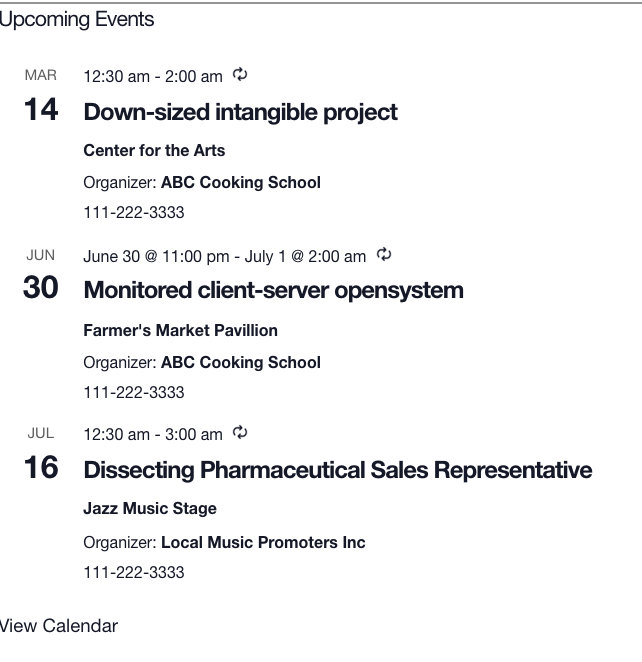This screenshot has height=662, width=642.
Task: Click the recurring icon on the June 30 event
Action: 383,255
